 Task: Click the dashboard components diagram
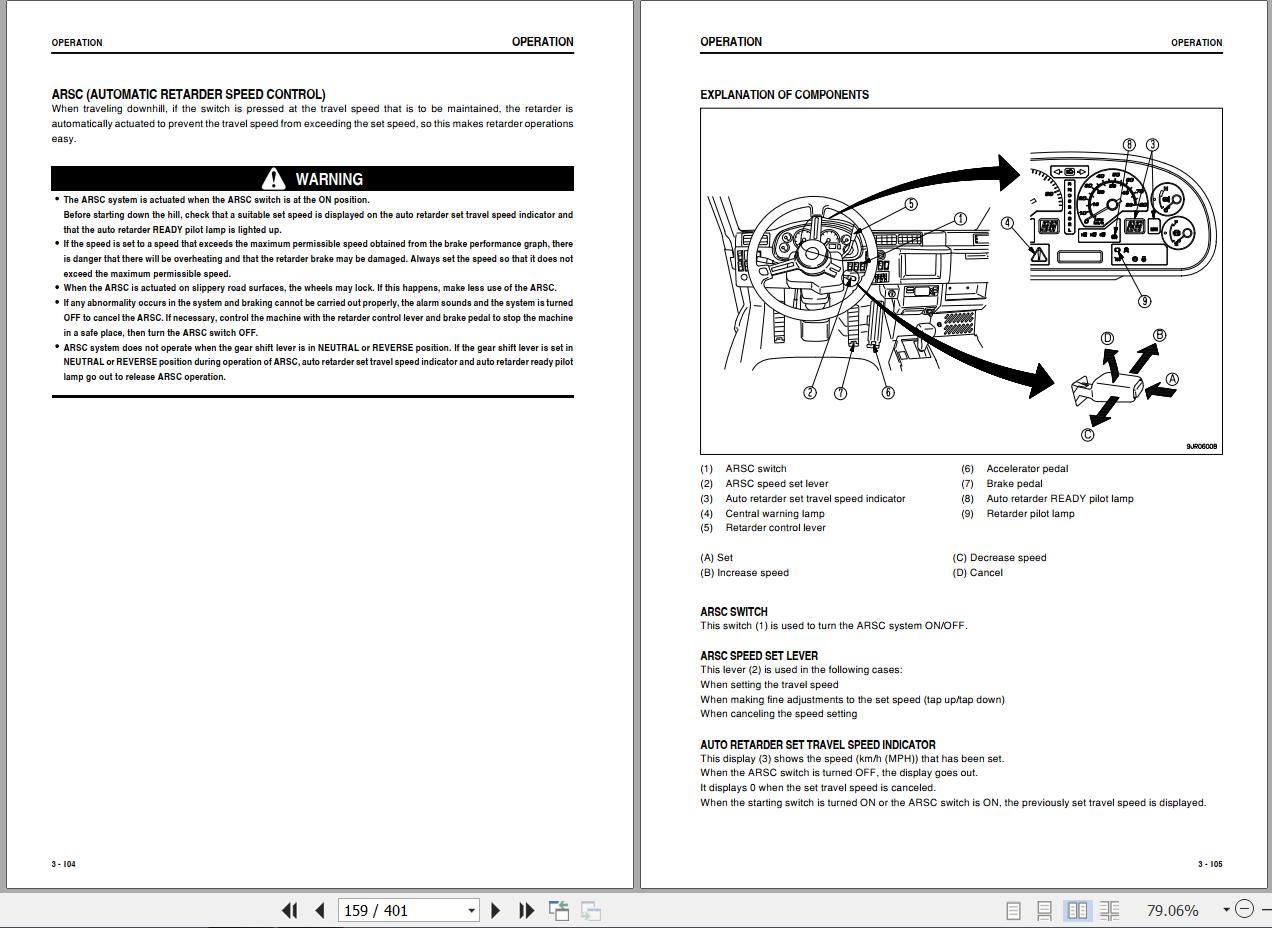click(x=961, y=281)
